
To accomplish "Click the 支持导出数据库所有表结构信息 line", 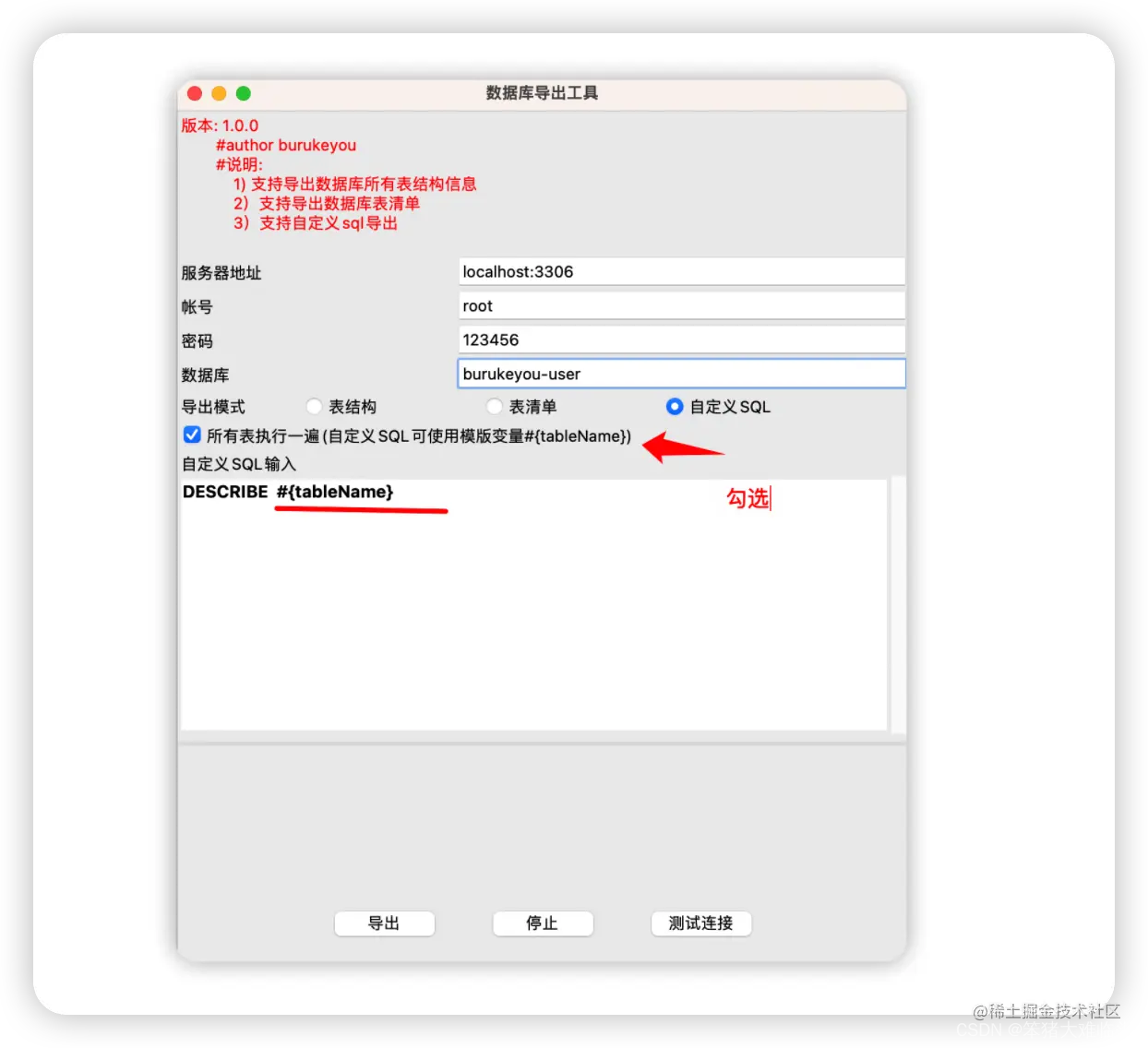I will [x=355, y=184].
